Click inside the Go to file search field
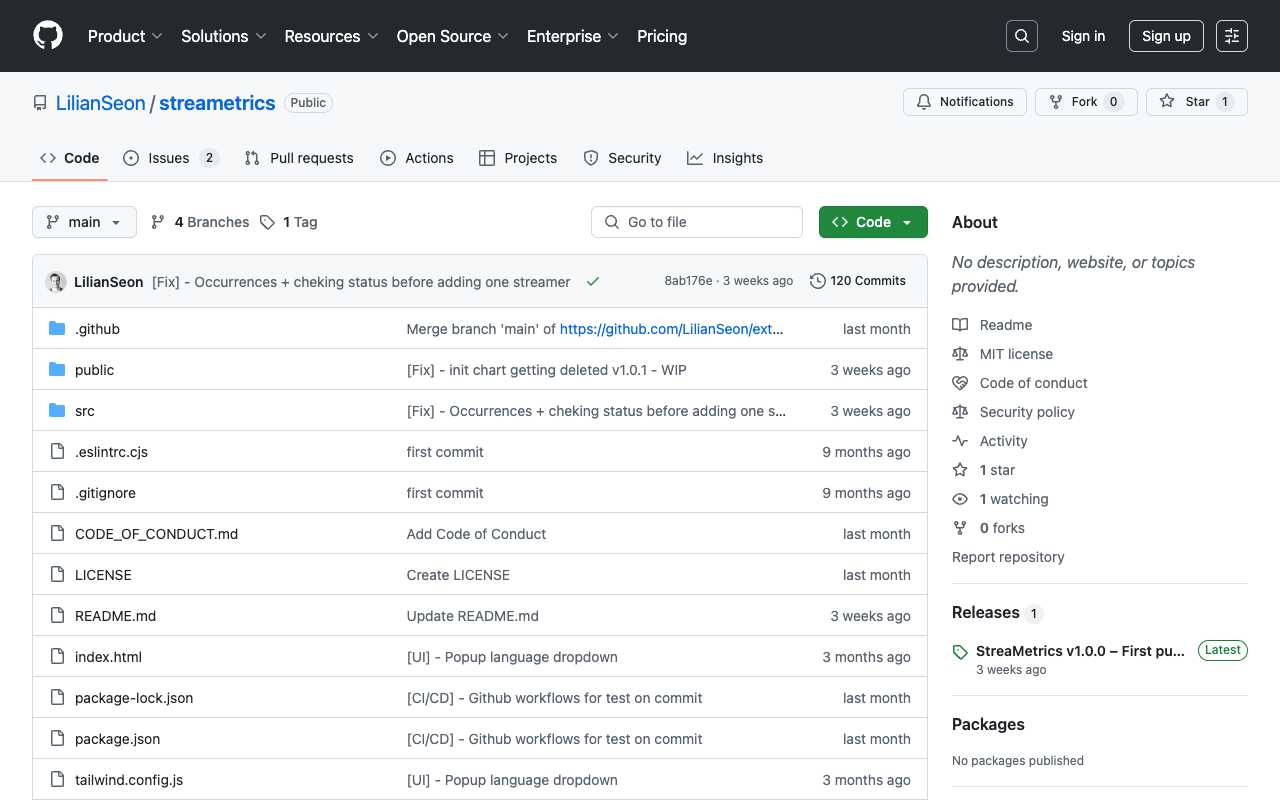 click(697, 221)
